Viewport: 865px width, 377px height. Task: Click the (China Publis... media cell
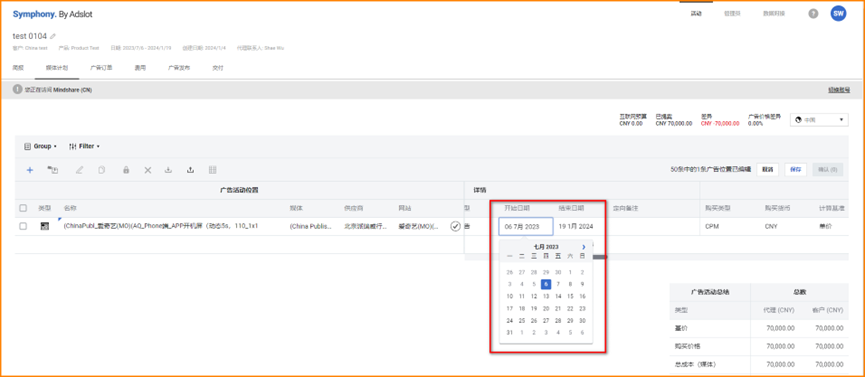pyautogui.click(x=310, y=226)
